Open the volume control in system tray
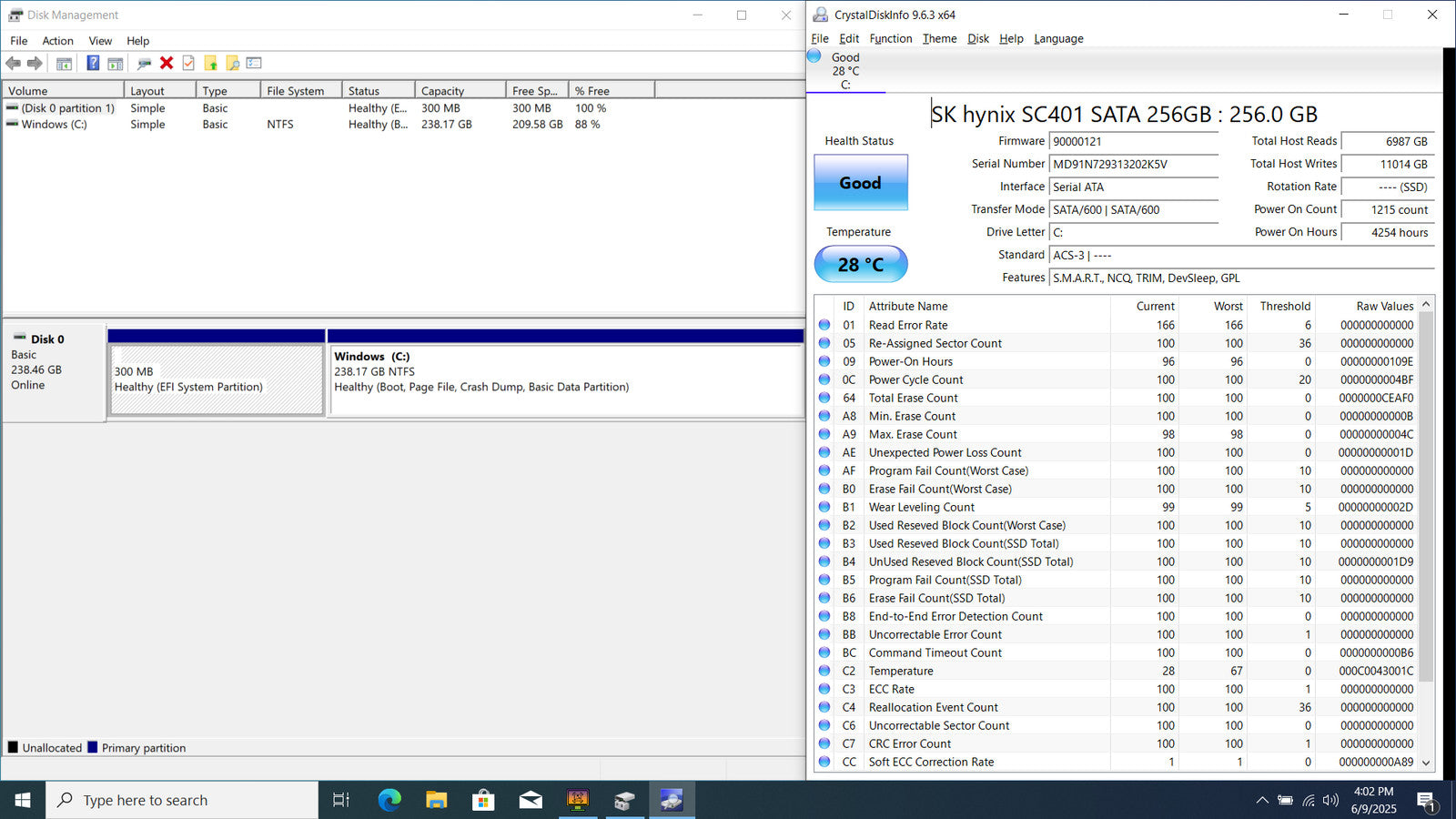The height and width of the screenshot is (819, 1456). [1330, 800]
